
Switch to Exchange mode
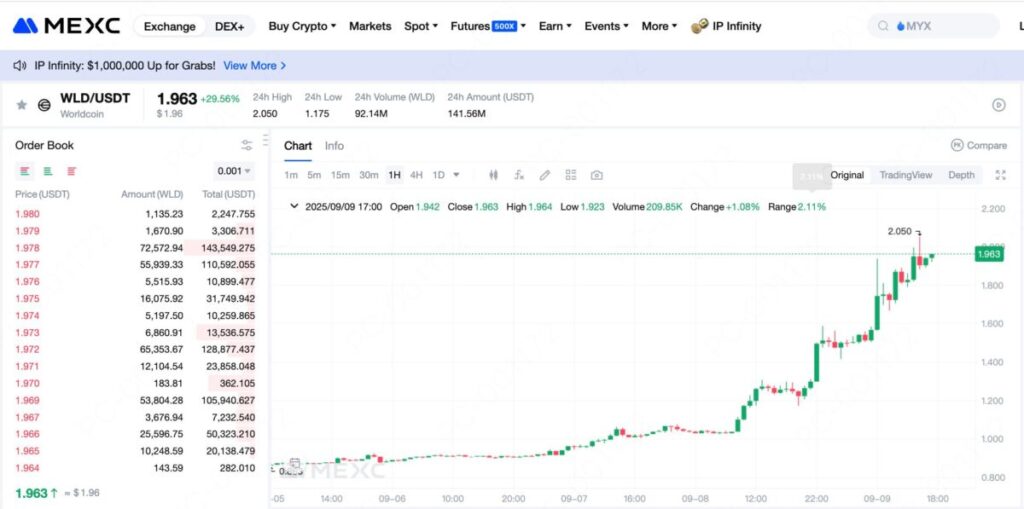[169, 26]
